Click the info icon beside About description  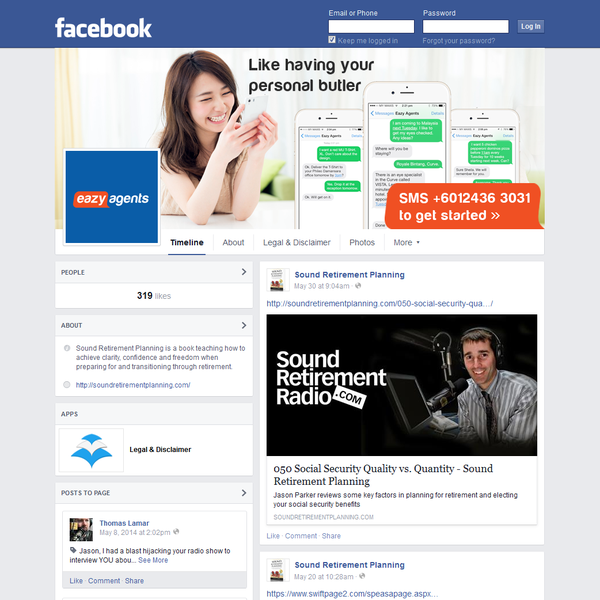[x=67, y=348]
